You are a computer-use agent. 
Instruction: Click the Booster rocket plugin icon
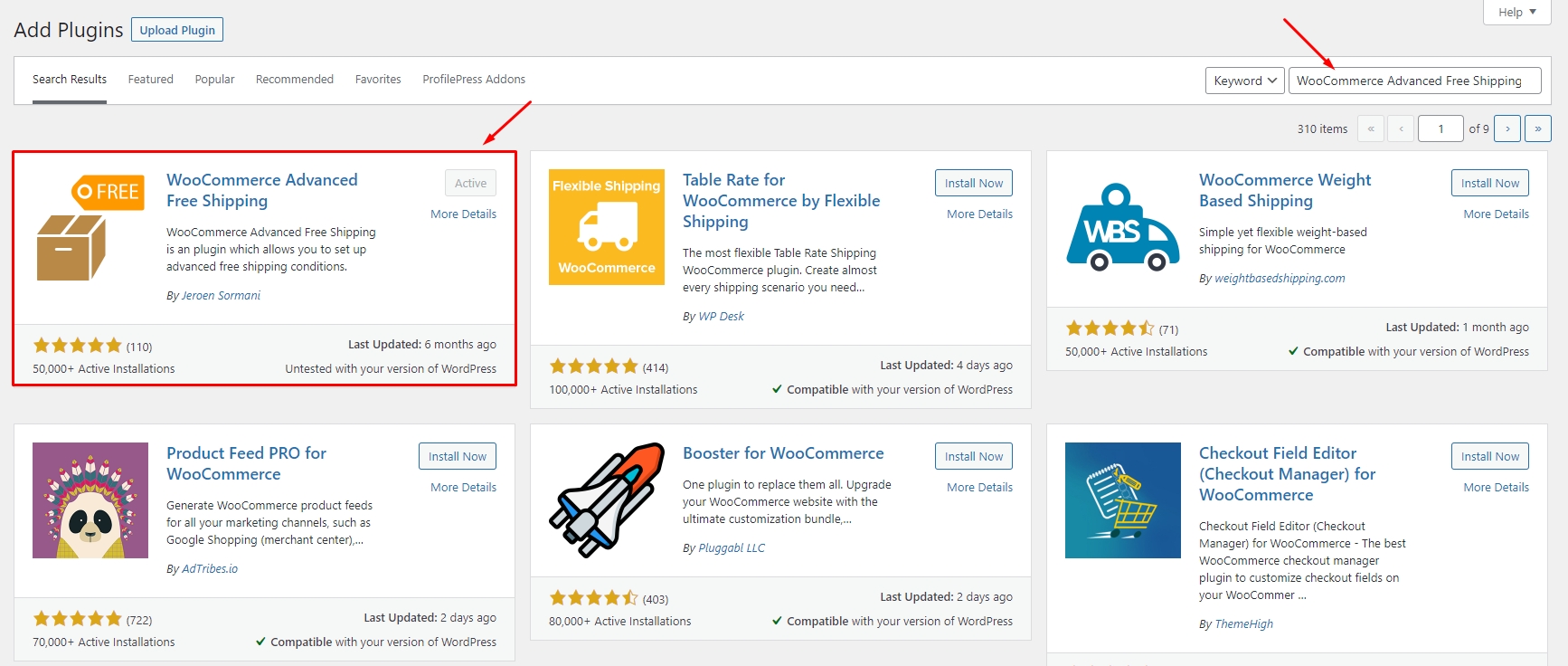[606, 500]
